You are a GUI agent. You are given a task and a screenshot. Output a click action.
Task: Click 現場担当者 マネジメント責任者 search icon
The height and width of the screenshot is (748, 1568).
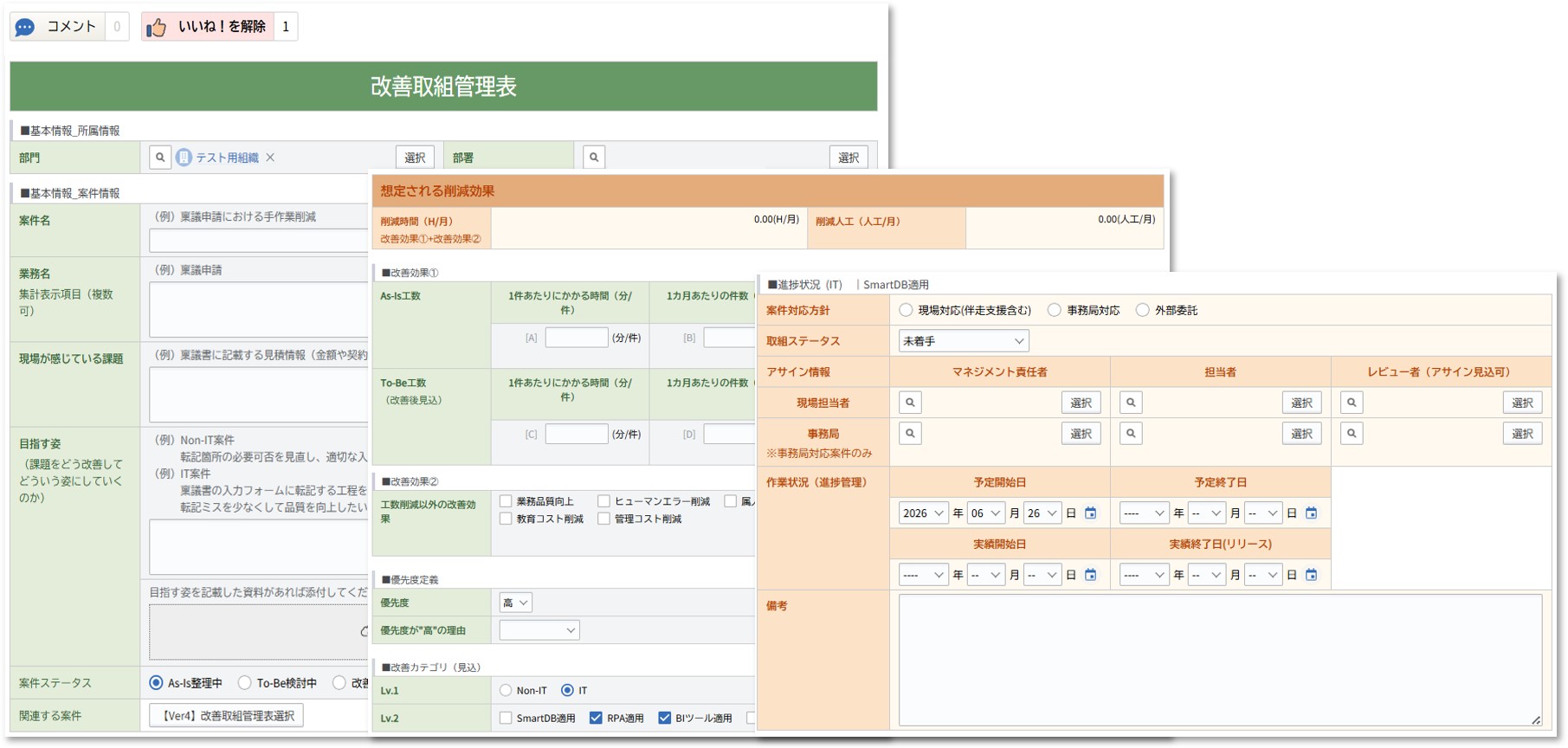(x=910, y=403)
